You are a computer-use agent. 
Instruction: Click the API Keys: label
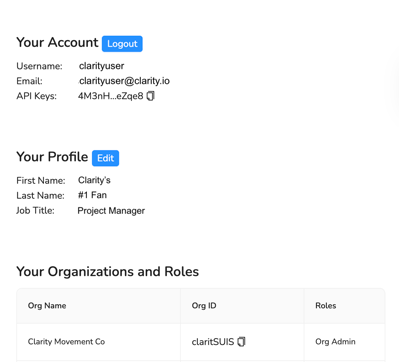(x=37, y=96)
